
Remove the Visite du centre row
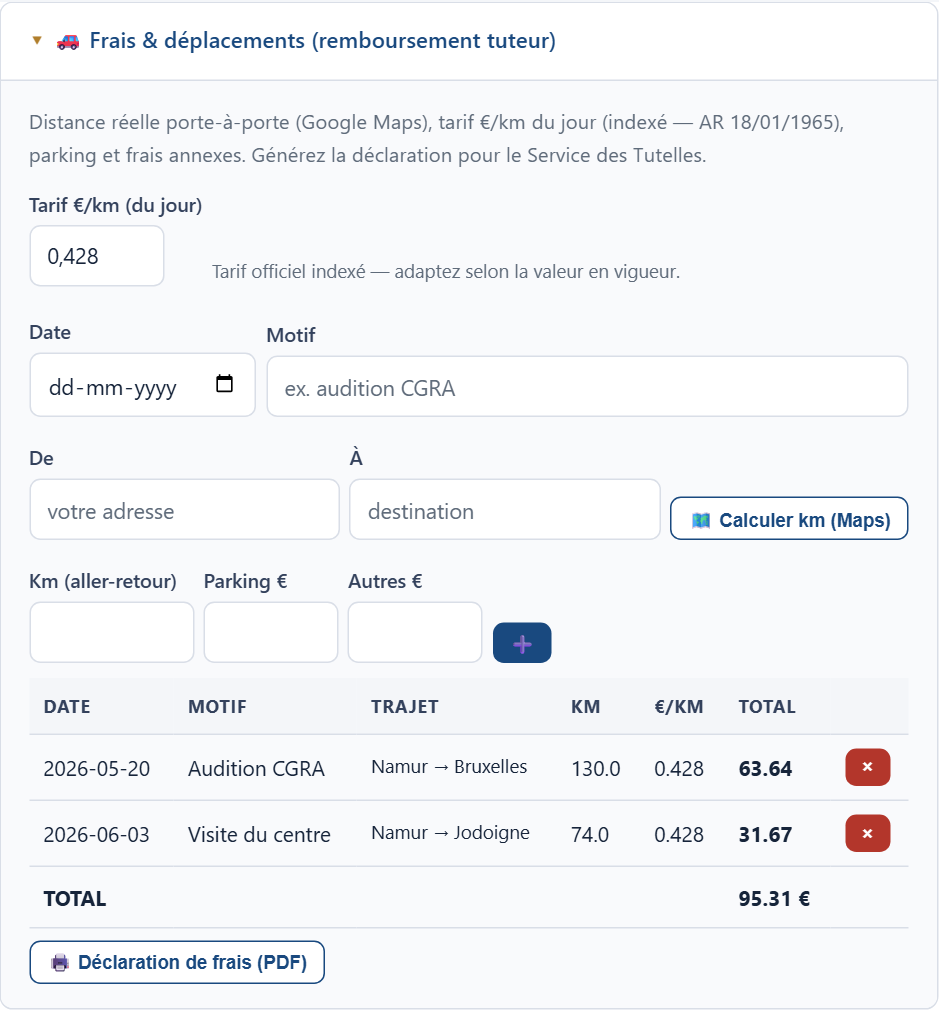[867, 833]
